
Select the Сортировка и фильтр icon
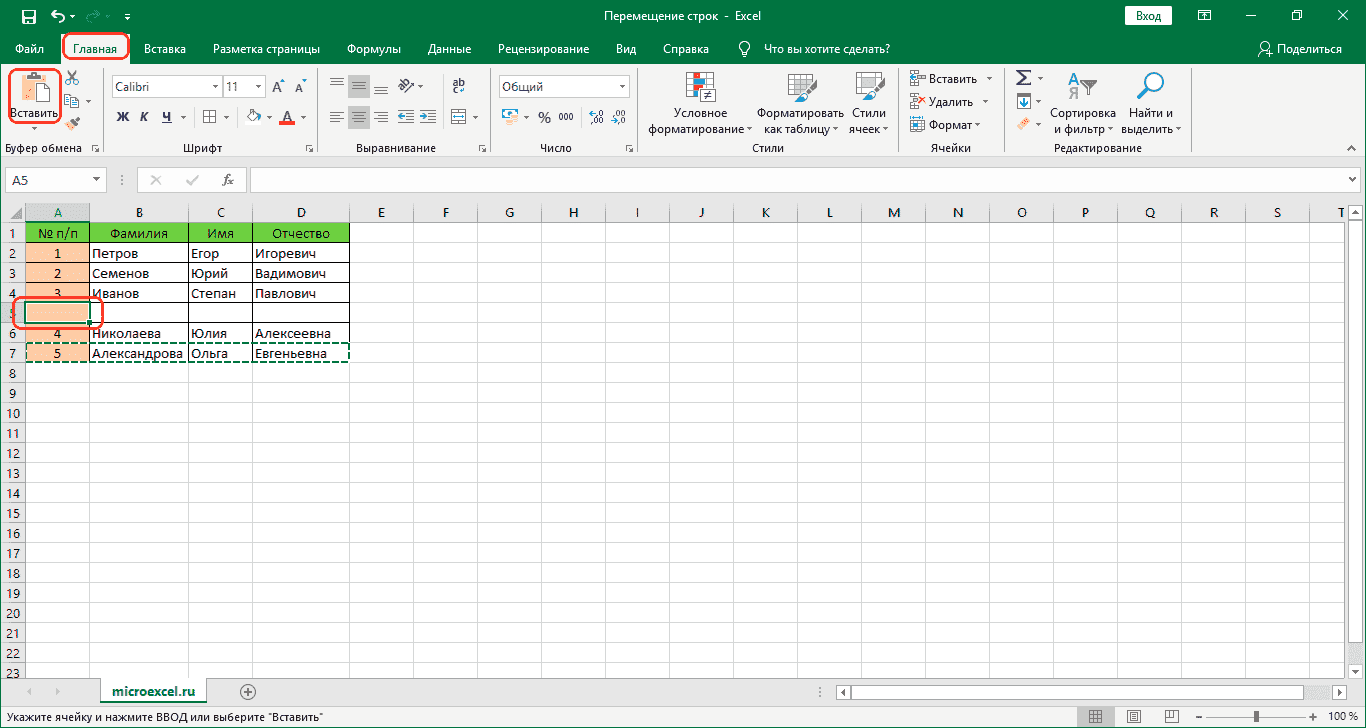1083,100
